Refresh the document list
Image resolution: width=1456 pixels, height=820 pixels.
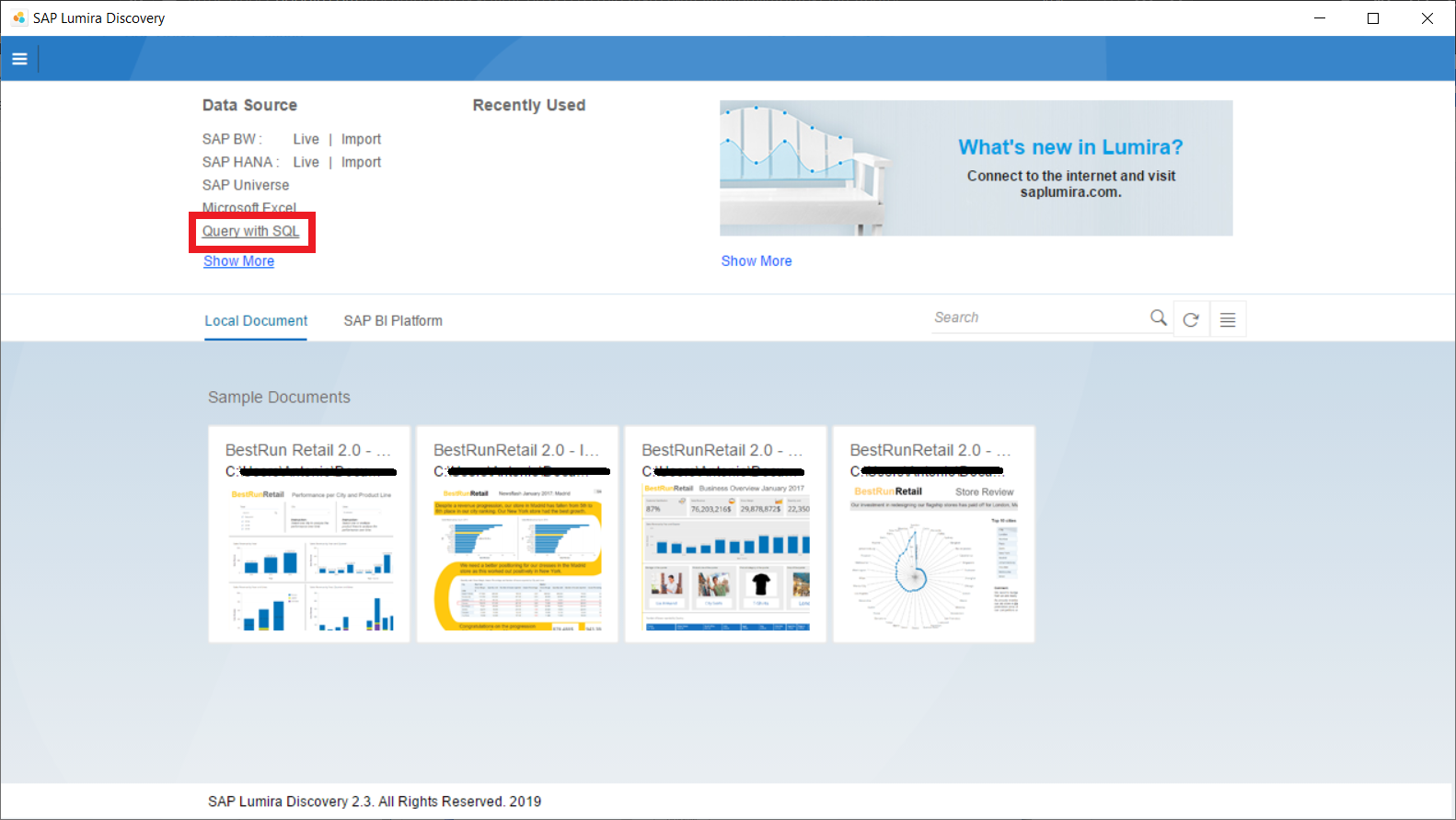pos(1191,319)
